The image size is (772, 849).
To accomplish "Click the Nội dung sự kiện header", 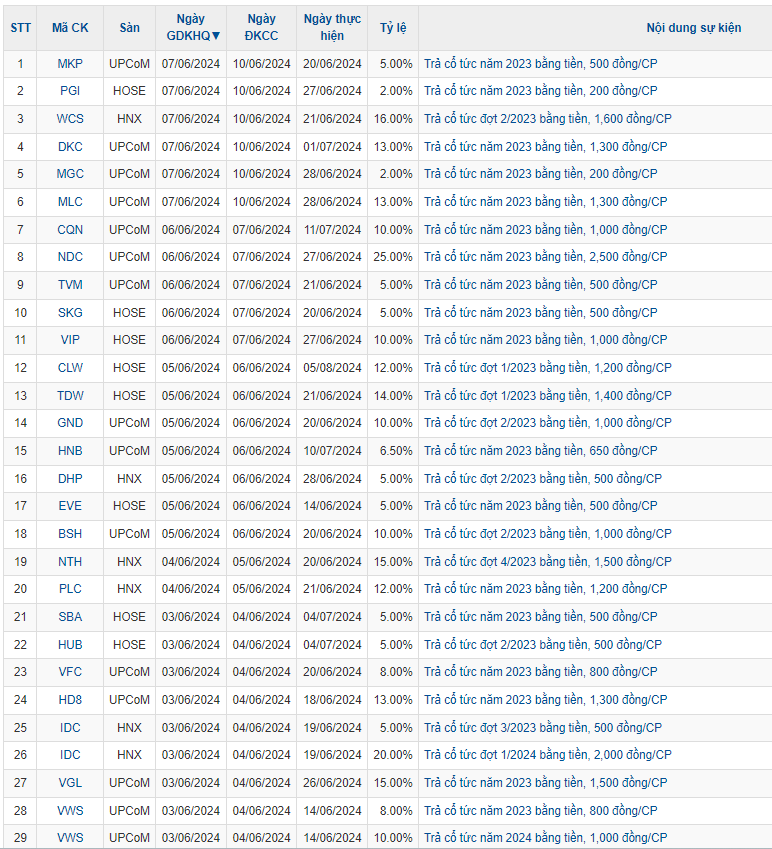I will click(693, 28).
